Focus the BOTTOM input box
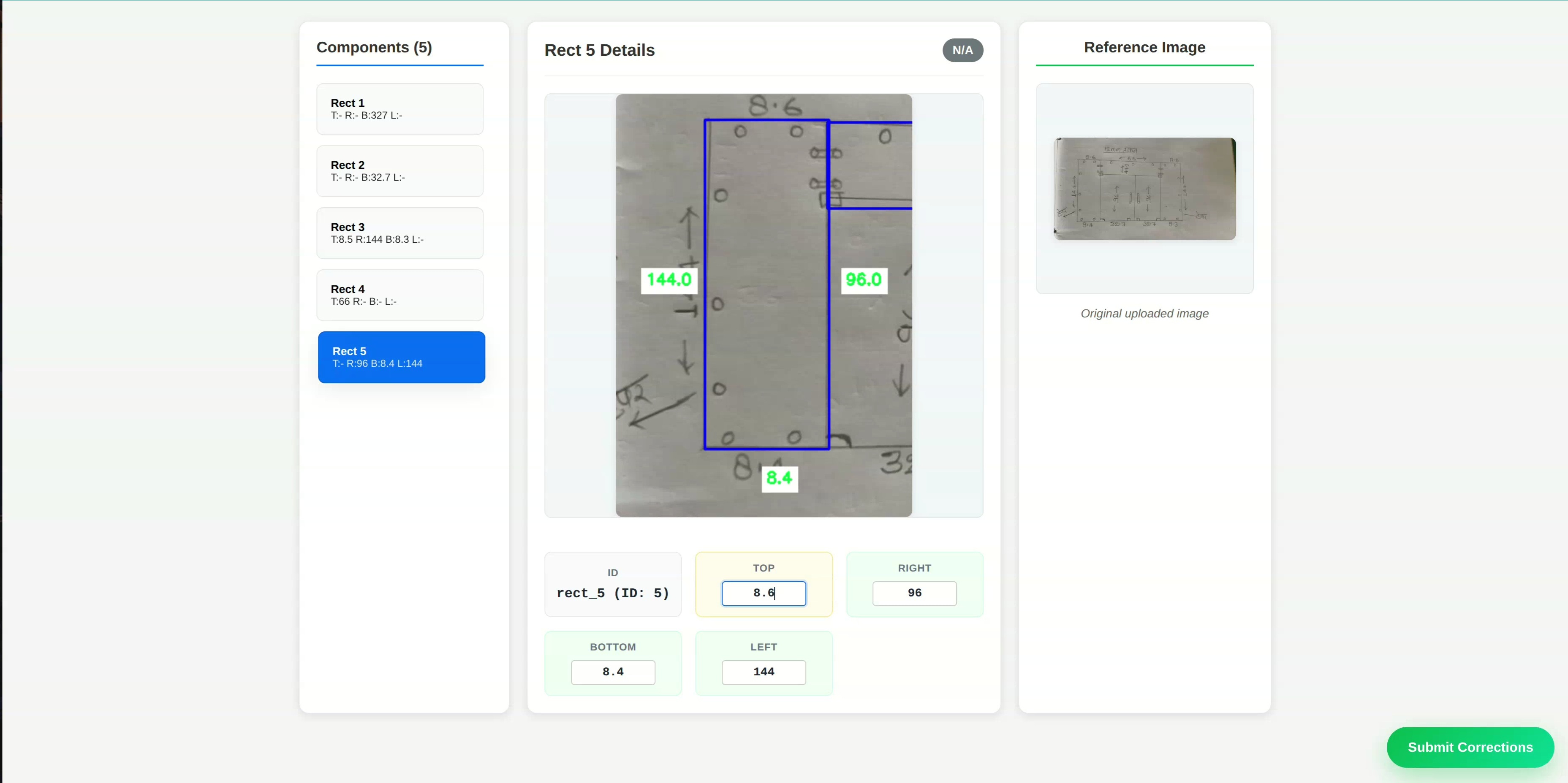Screen dimensions: 1568x783 pos(612,672)
